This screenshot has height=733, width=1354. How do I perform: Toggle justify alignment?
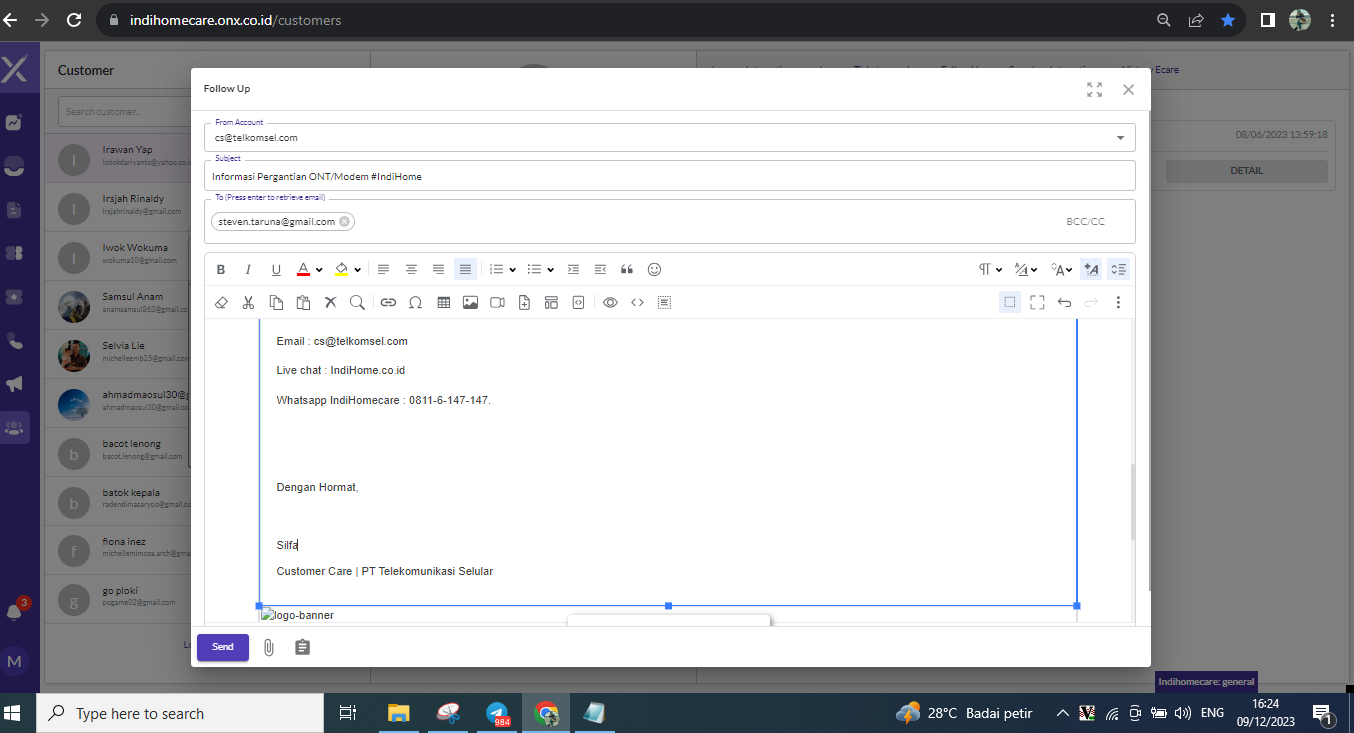click(465, 269)
